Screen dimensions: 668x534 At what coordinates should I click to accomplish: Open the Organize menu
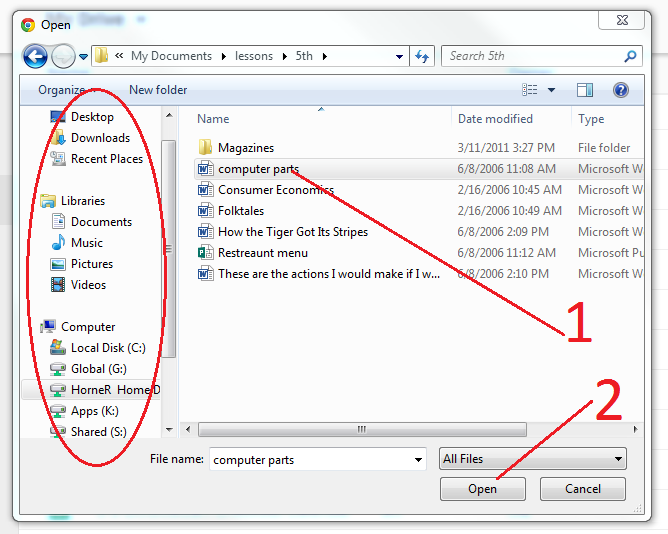point(66,90)
